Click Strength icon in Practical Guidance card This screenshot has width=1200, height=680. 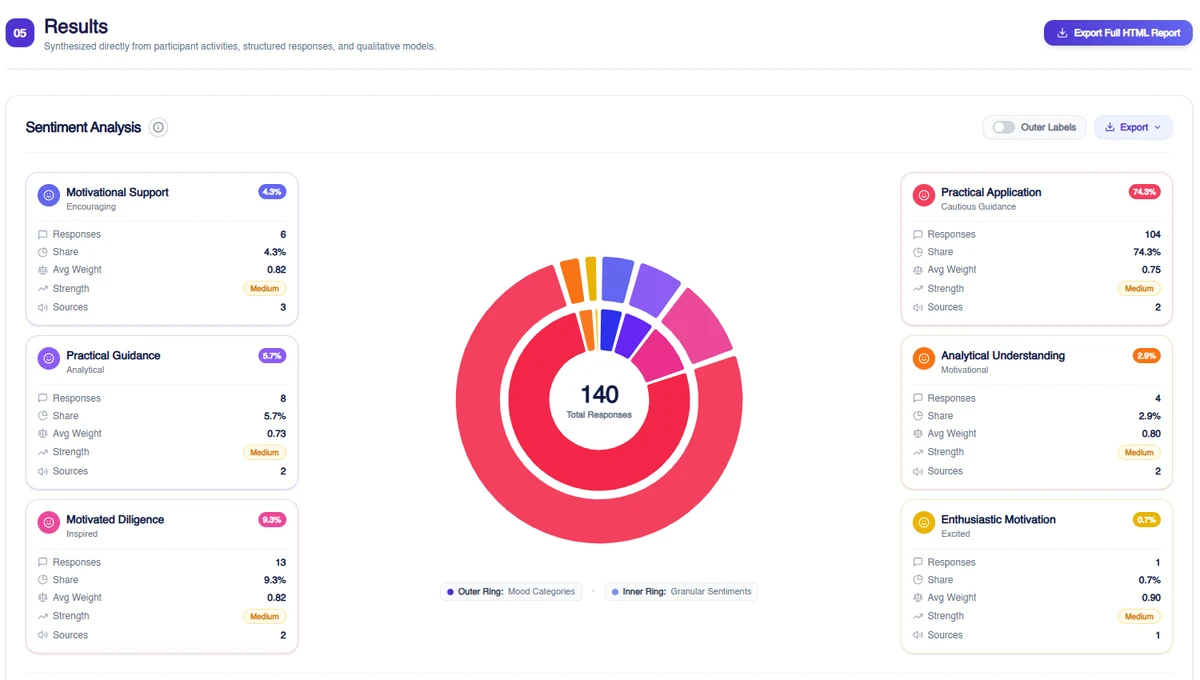[43, 452]
